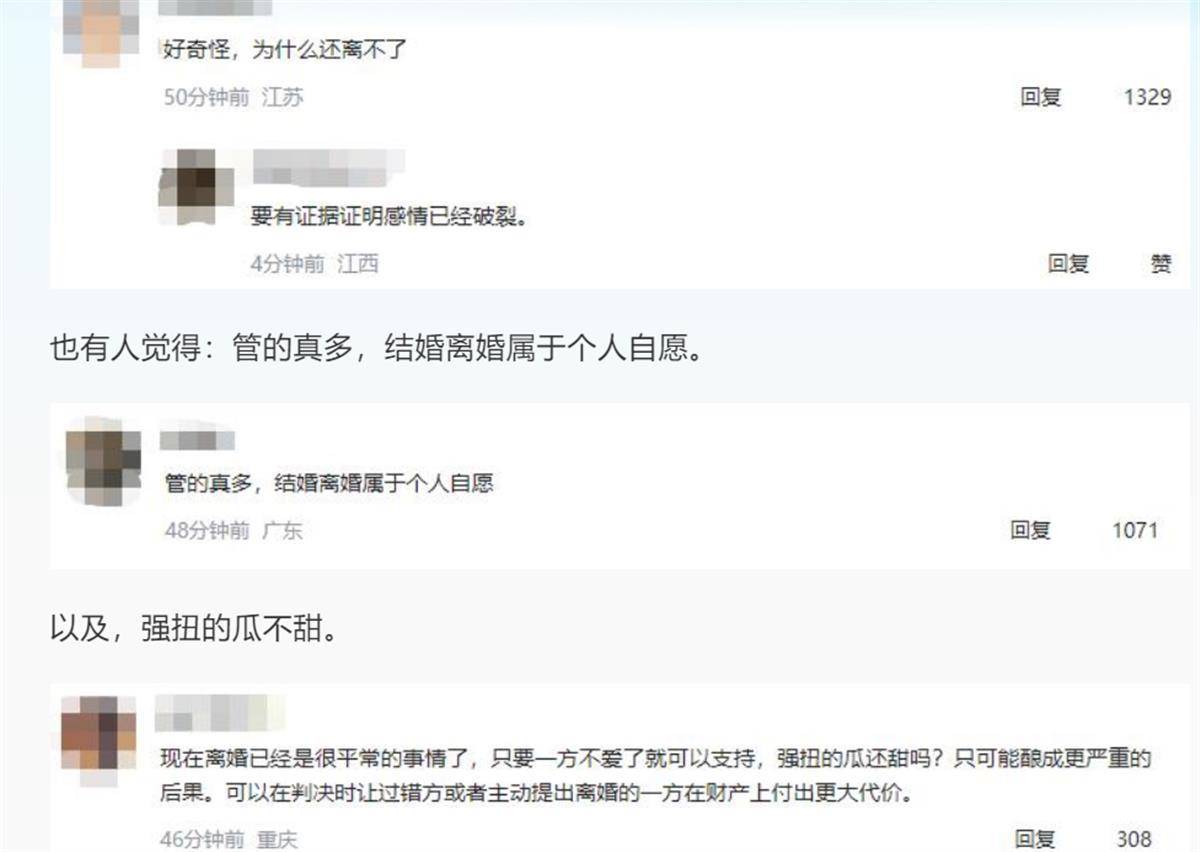Image resolution: width=1200 pixels, height=852 pixels.
Task: Click 回复 on the 江苏 comment
Action: coord(1040,97)
